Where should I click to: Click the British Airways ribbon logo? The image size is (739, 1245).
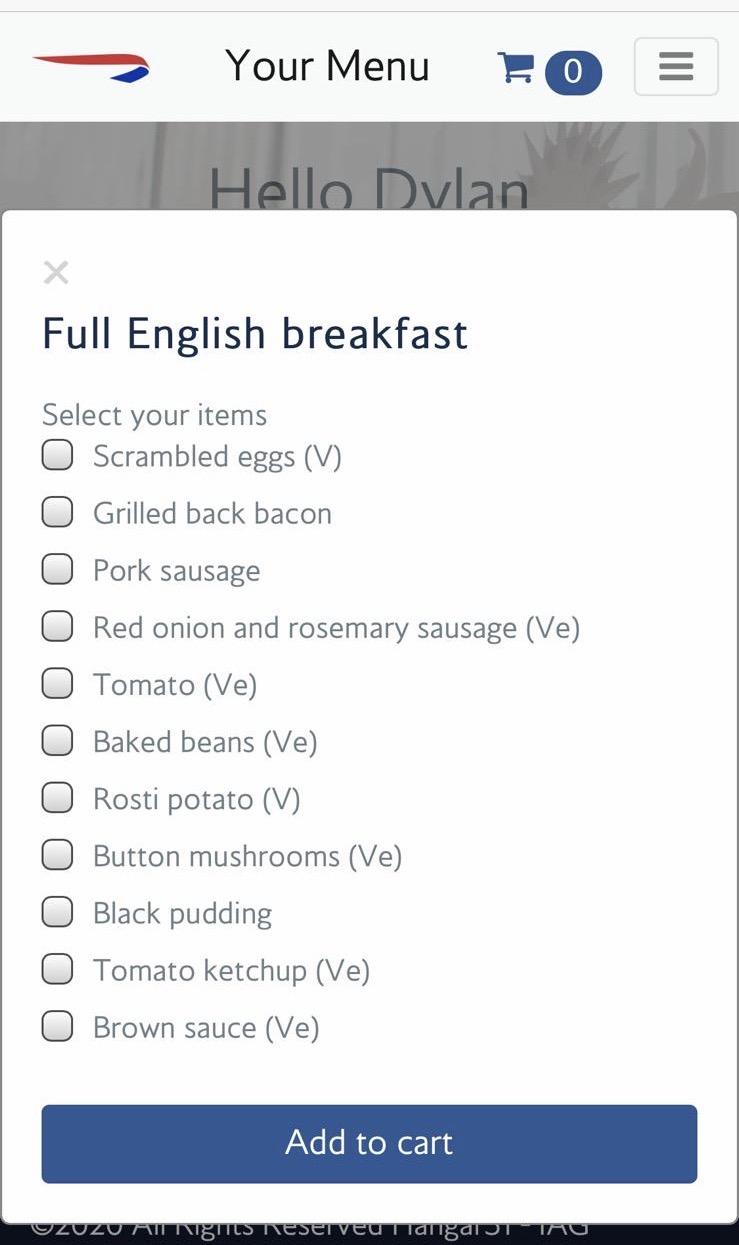(91, 68)
